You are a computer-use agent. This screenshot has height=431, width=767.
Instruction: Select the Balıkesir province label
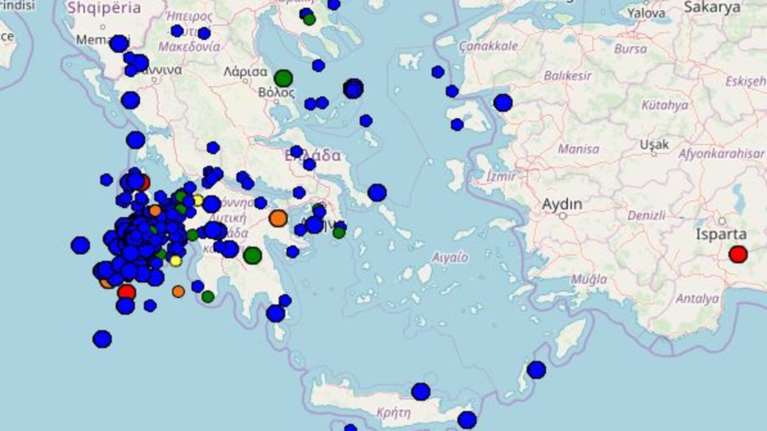tap(567, 76)
